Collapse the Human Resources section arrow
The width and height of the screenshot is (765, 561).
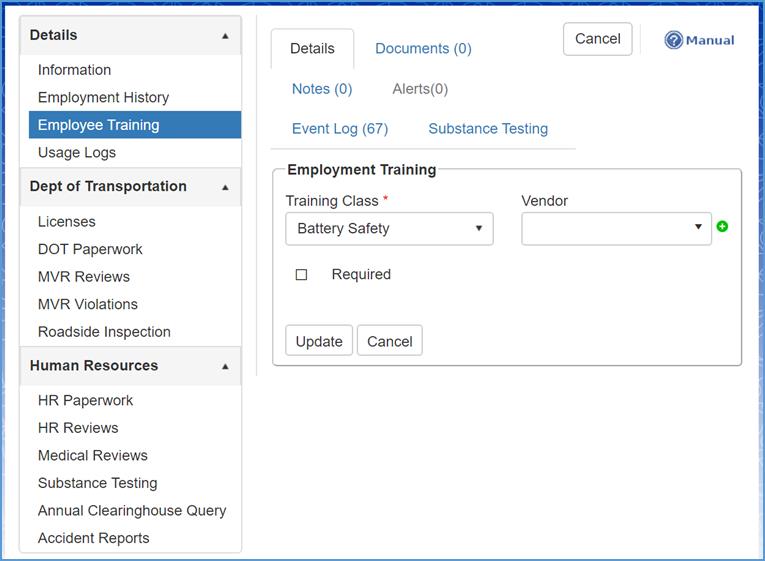225,366
